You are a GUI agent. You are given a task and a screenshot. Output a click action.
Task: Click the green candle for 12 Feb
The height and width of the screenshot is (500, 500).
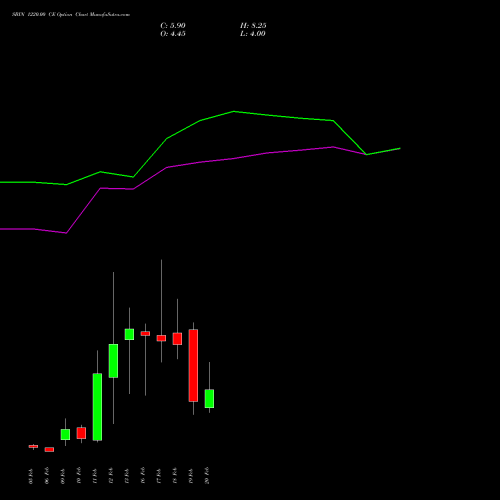(x=113, y=361)
